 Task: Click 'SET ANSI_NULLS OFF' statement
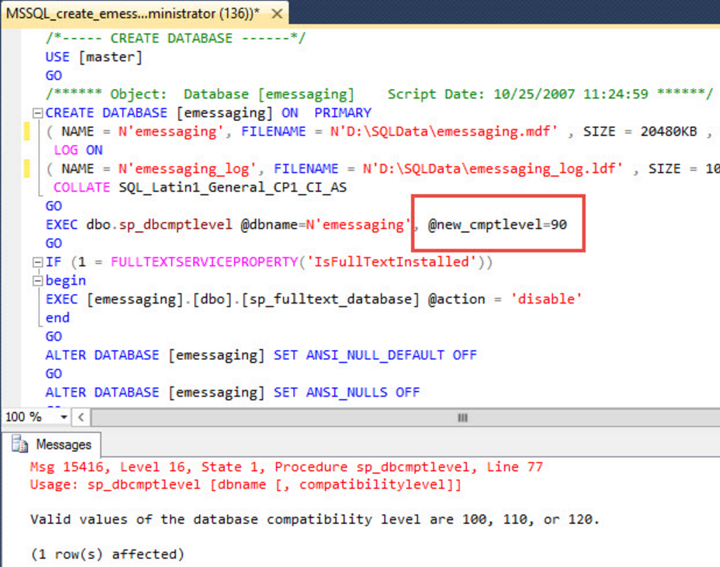(347, 392)
